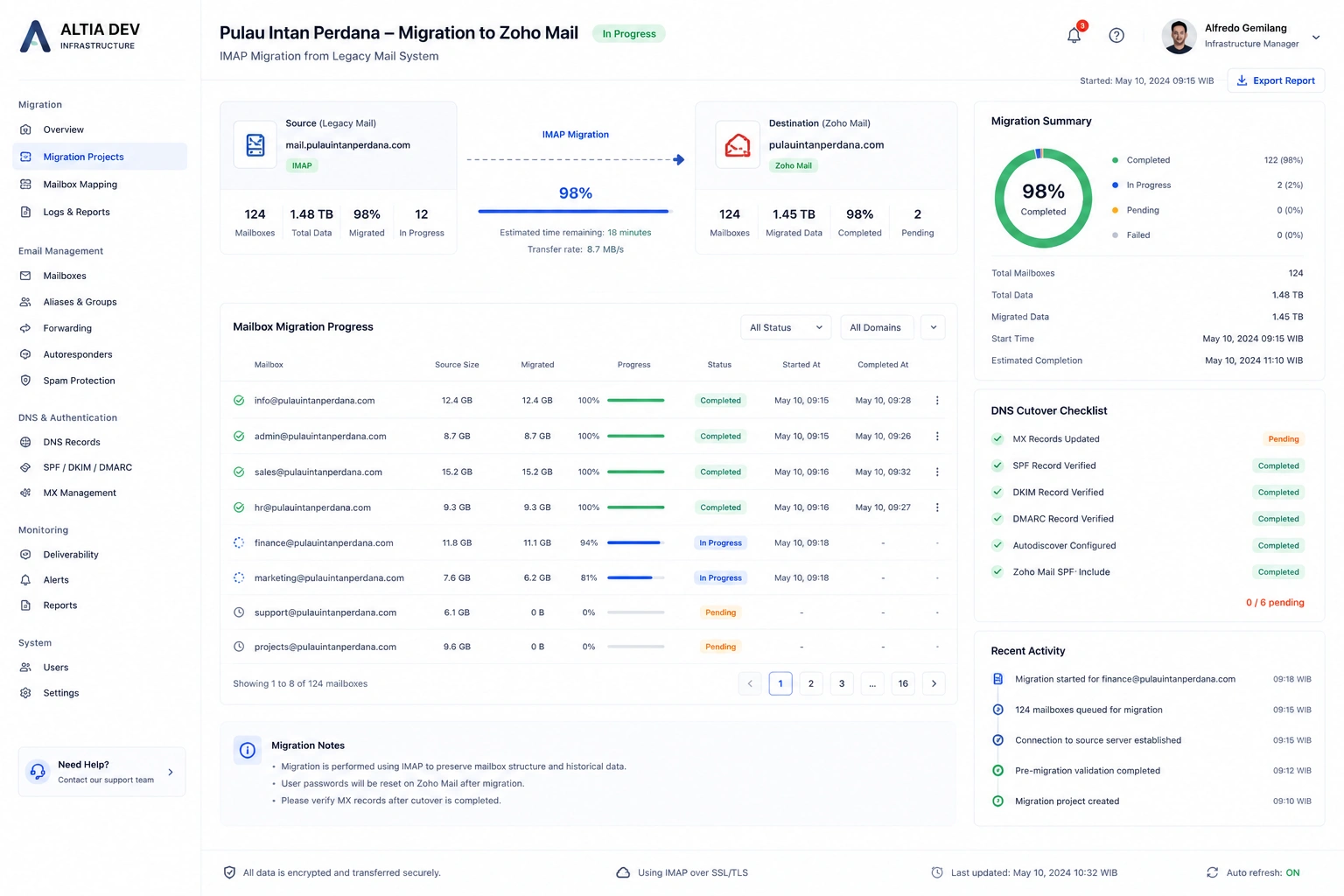Screen dimensions: 1344x896
Task: Click the Export Report button
Action: tap(1276, 80)
